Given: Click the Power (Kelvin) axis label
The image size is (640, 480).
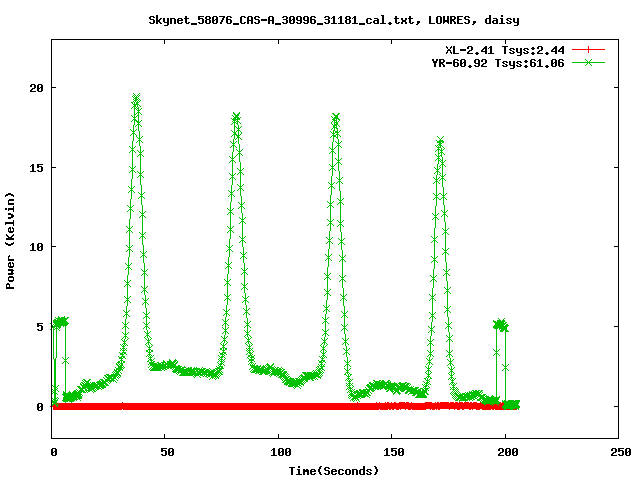Looking at the screenshot, I should point(10,241).
